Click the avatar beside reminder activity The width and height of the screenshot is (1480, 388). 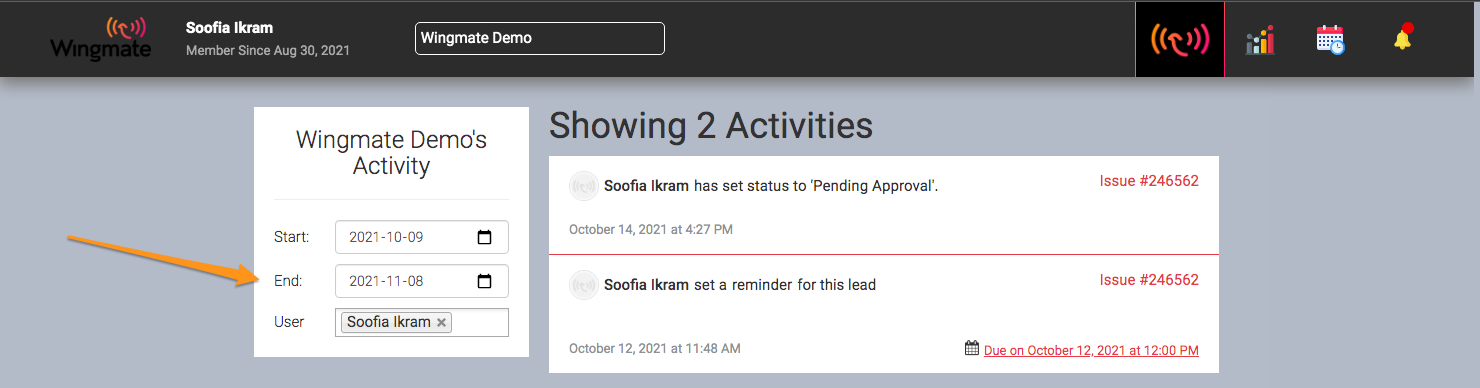coord(583,285)
